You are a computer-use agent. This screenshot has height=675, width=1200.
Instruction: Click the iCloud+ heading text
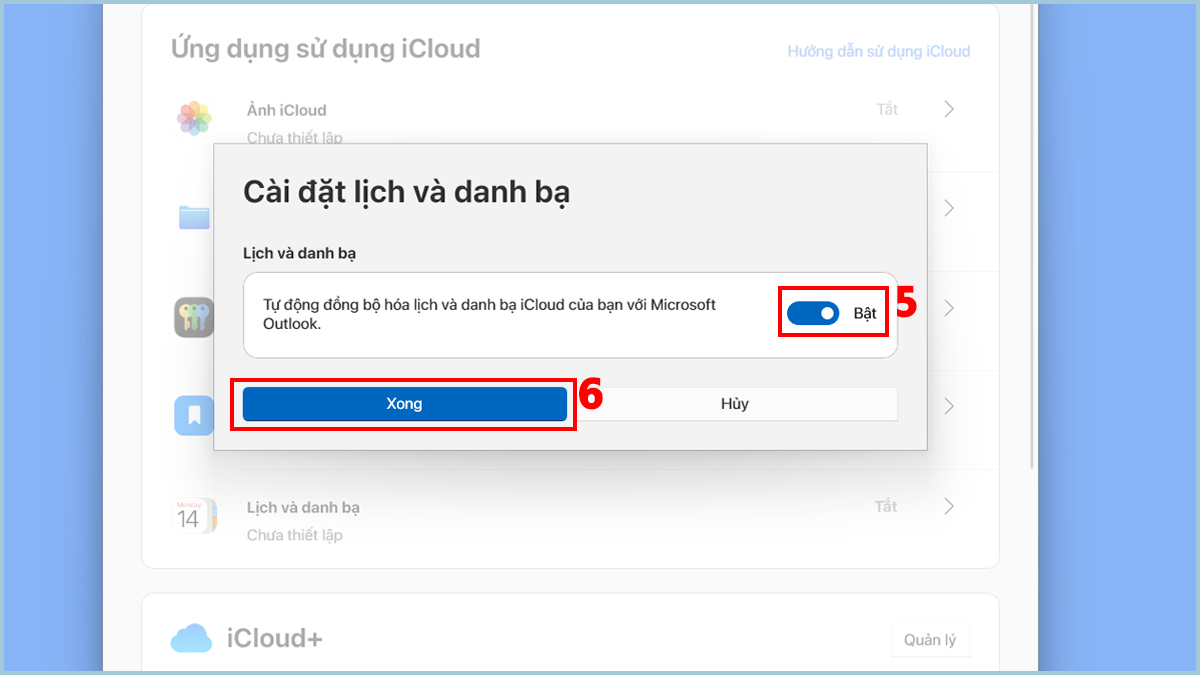[x=275, y=638]
